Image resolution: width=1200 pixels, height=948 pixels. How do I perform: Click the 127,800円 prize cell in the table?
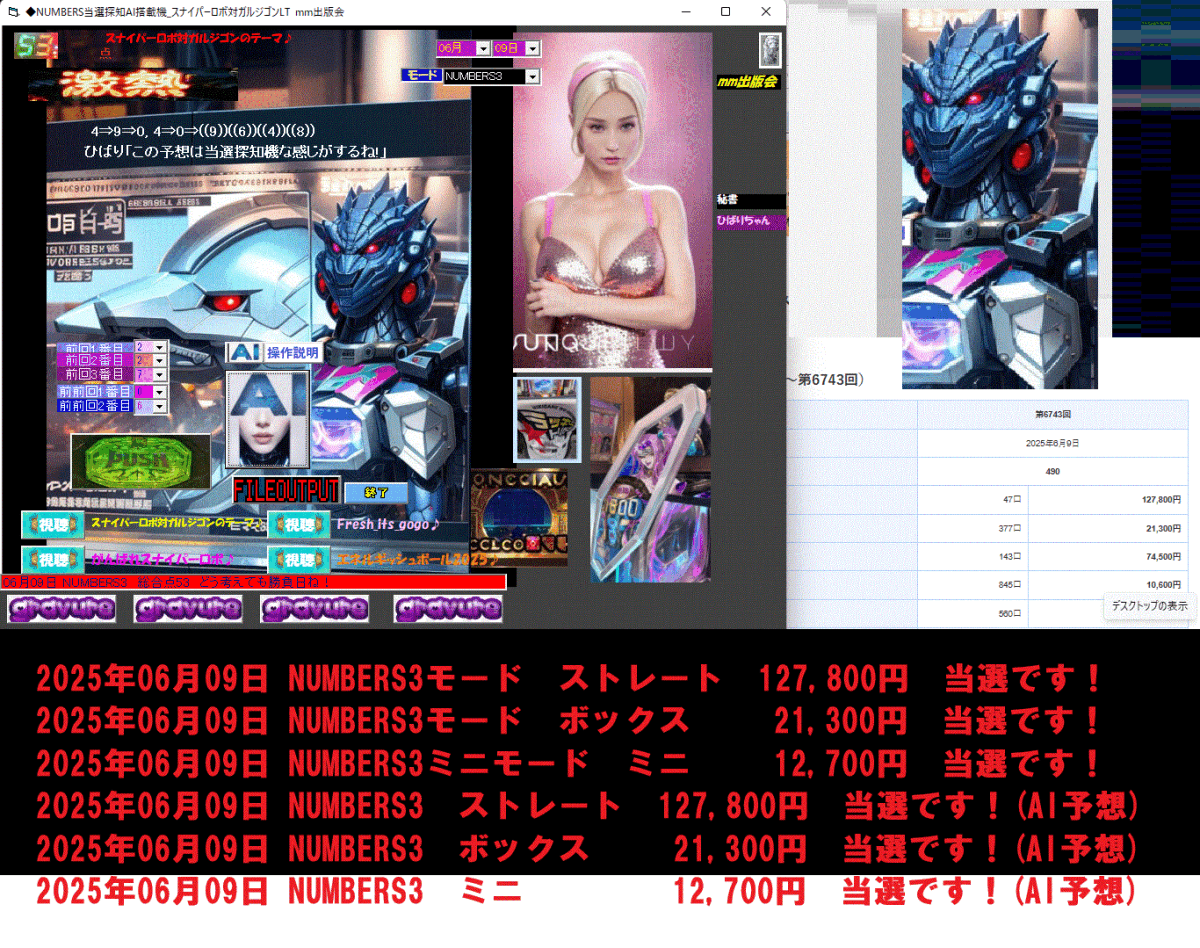point(1108,499)
